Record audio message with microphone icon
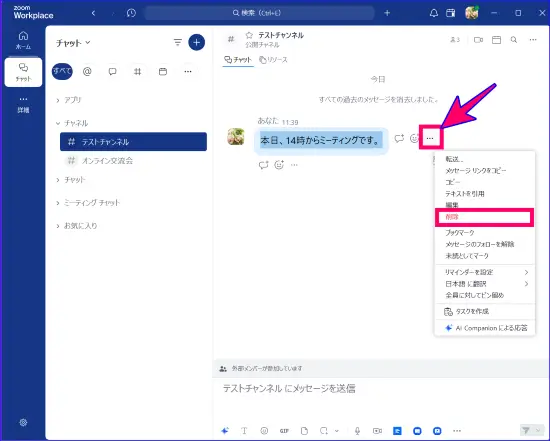Viewport: 550px width, 441px height. point(357,430)
